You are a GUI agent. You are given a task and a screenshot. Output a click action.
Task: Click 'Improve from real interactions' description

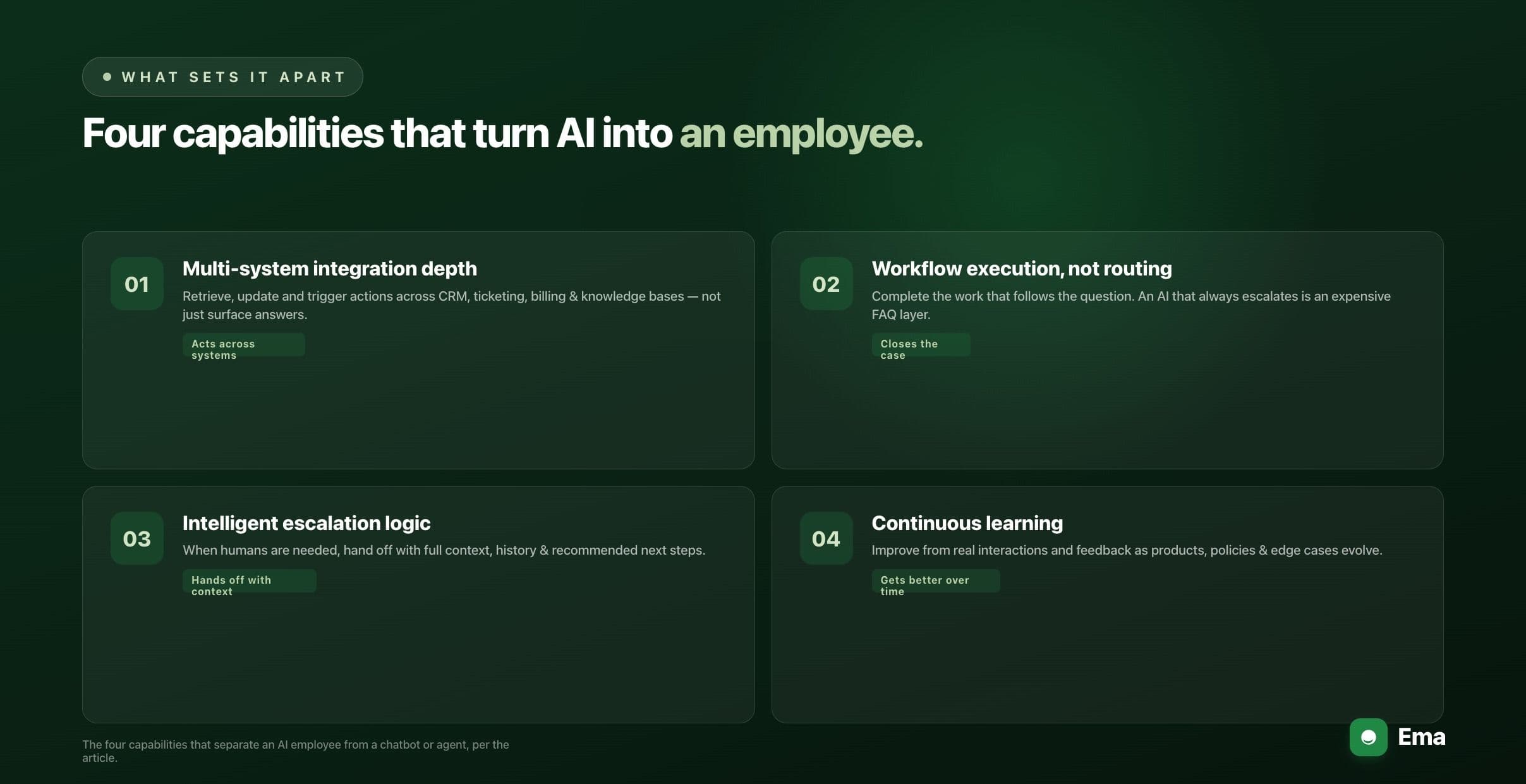[1127, 550]
